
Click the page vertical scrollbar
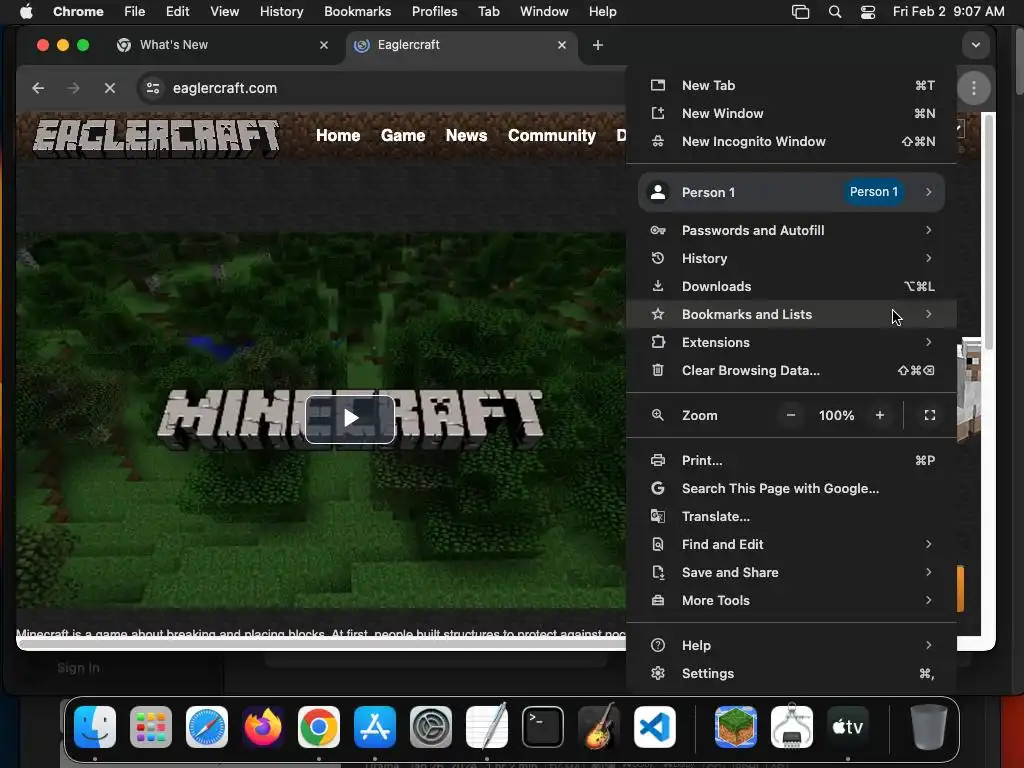tap(989, 232)
